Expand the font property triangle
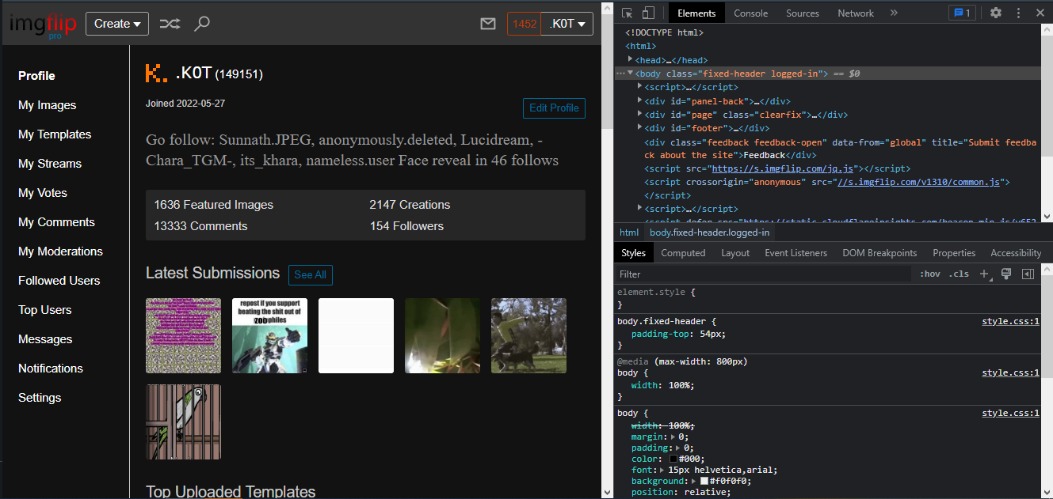This screenshot has height=499, width=1053. (x=663, y=469)
